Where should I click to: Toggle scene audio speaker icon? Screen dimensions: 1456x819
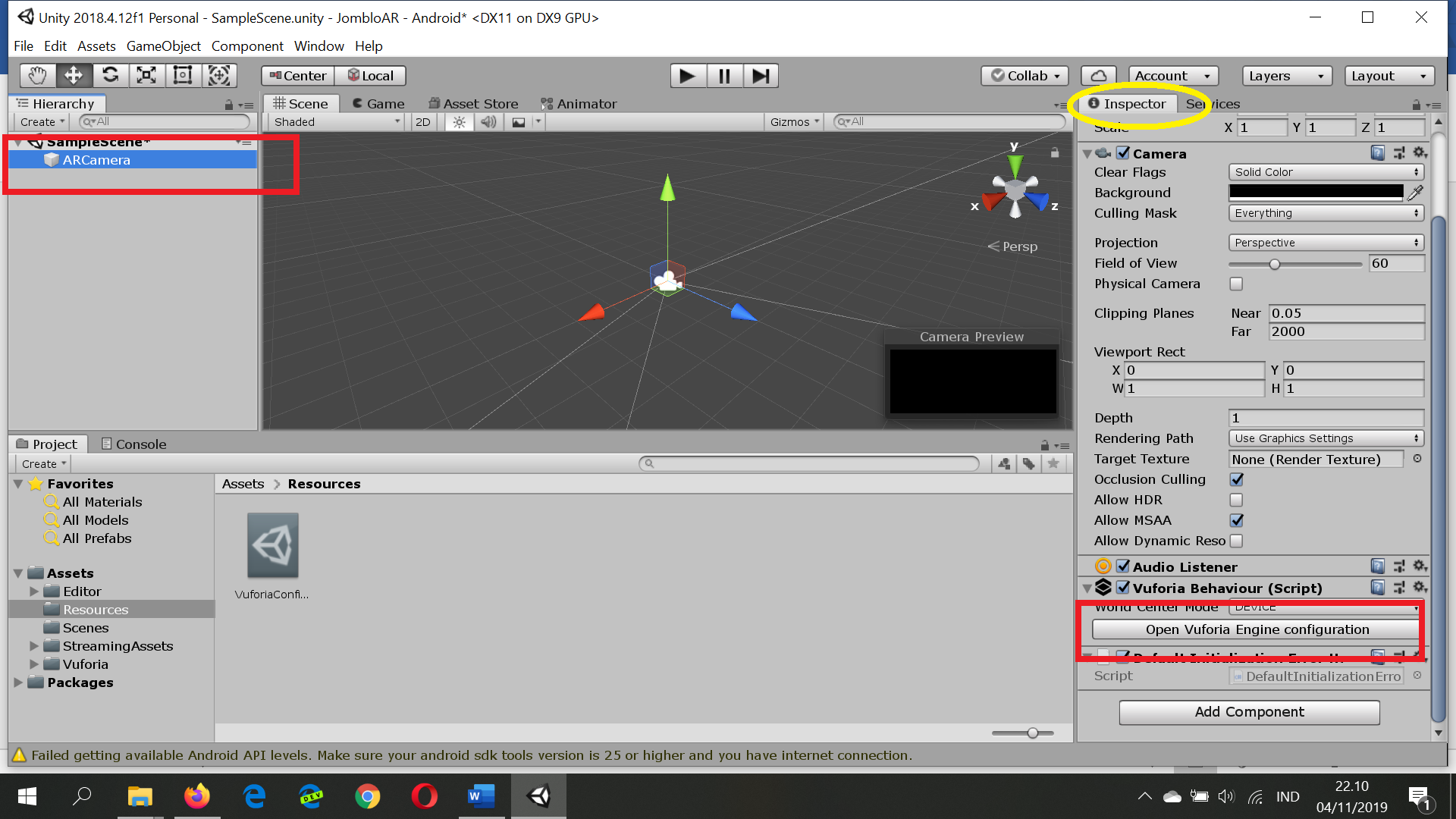pos(488,122)
